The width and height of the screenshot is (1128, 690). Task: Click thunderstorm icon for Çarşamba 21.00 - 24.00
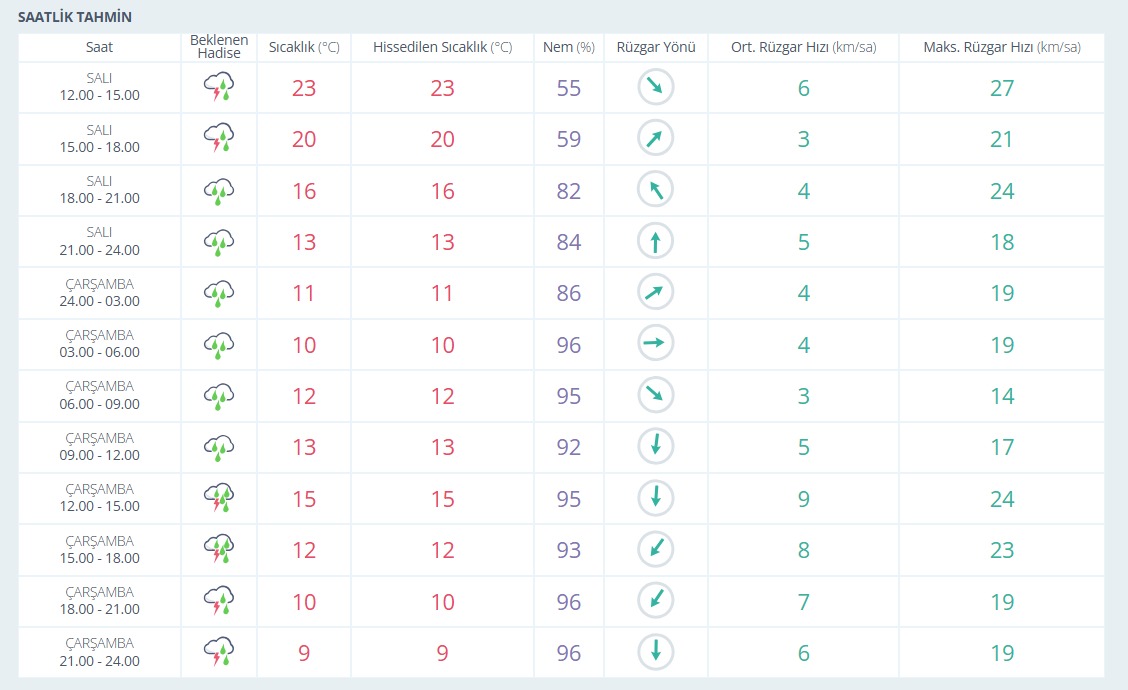pyautogui.click(x=218, y=653)
